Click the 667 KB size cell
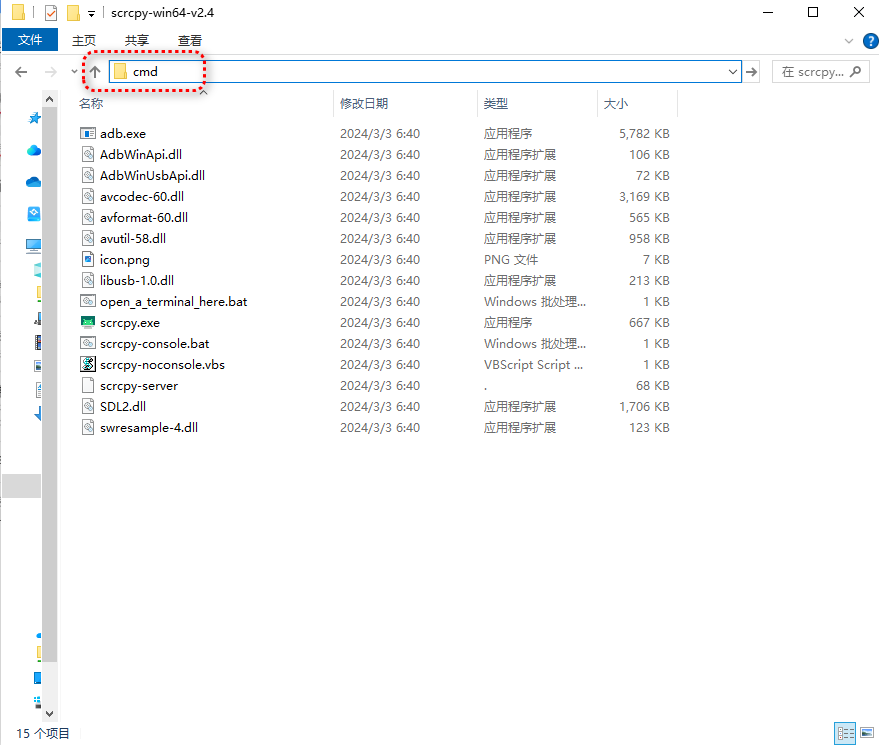The image size is (879, 745). 649,322
